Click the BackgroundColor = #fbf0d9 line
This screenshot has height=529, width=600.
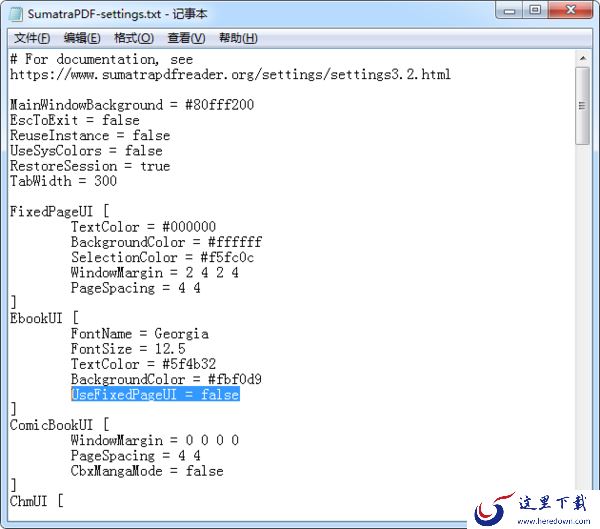click(166, 379)
